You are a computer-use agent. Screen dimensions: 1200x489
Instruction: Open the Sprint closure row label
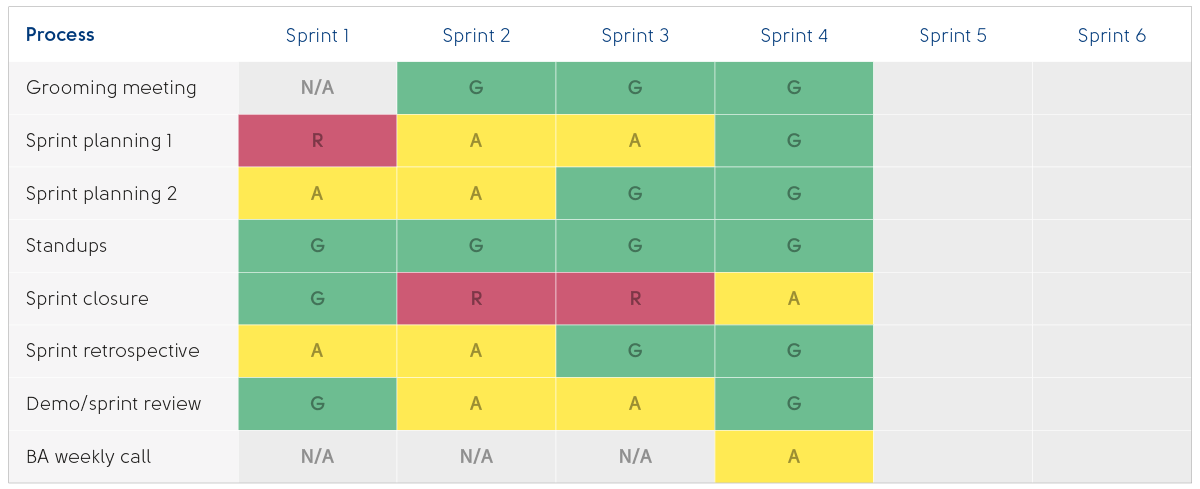(x=87, y=299)
